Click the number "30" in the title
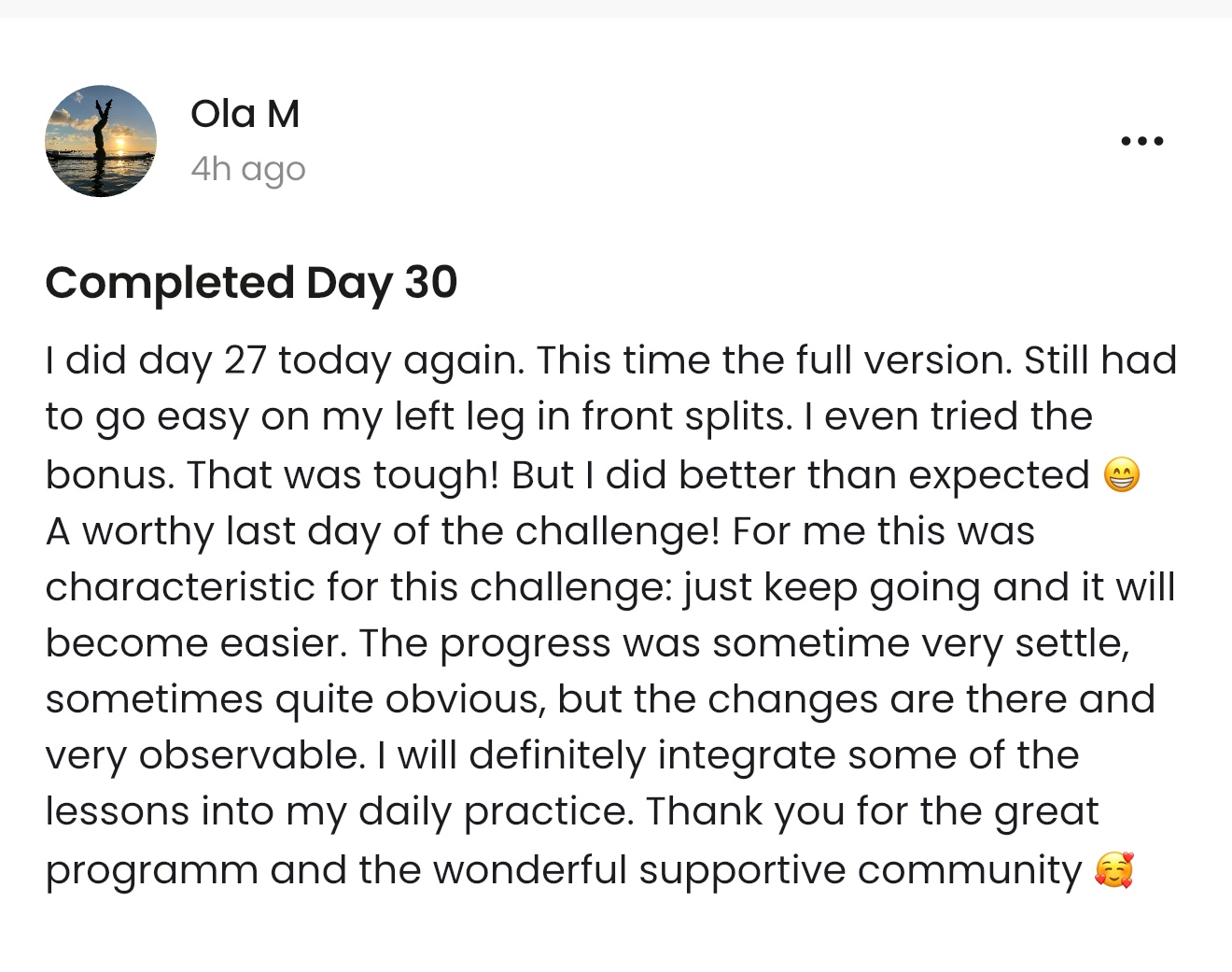The width and height of the screenshot is (1232, 972). point(430,282)
